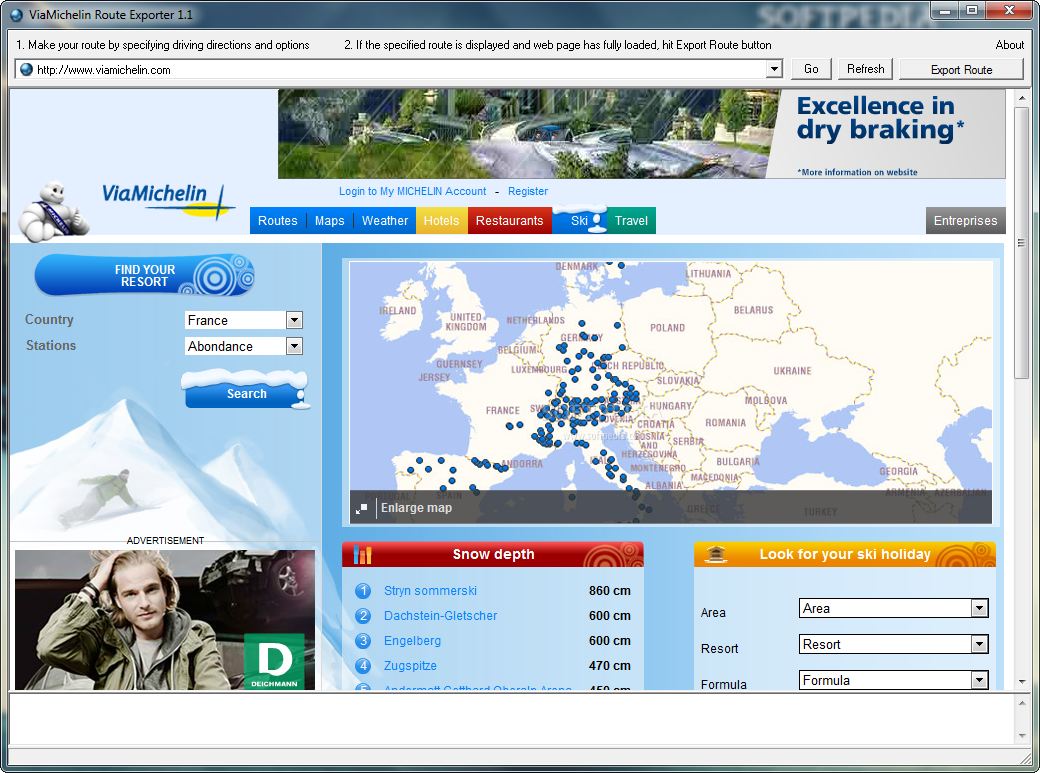Click Login to My MICHELIN Account link
Viewport: 1040px width, 773px height.
pyautogui.click(x=413, y=191)
